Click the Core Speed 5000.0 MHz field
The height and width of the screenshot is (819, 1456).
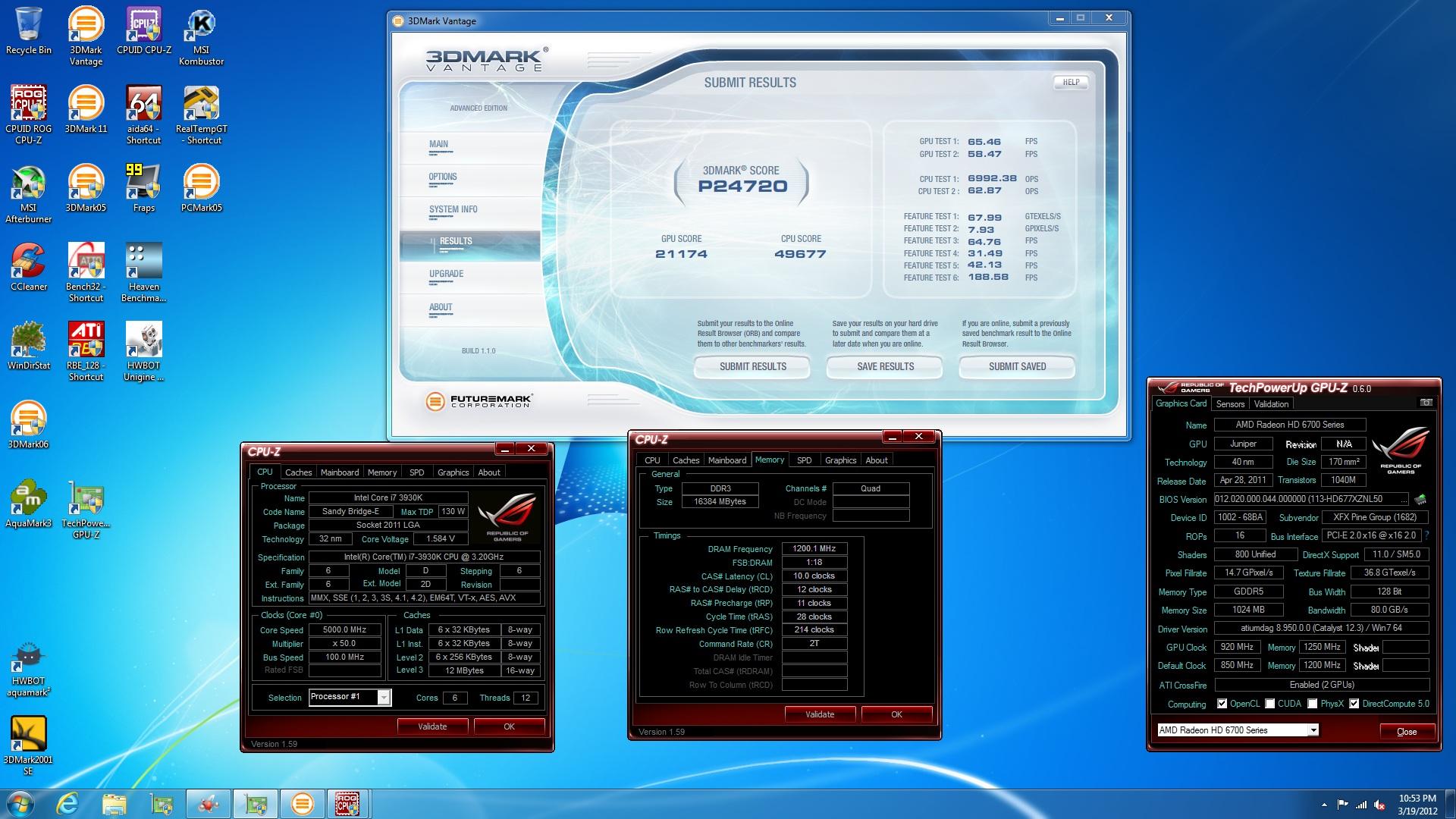point(345,630)
